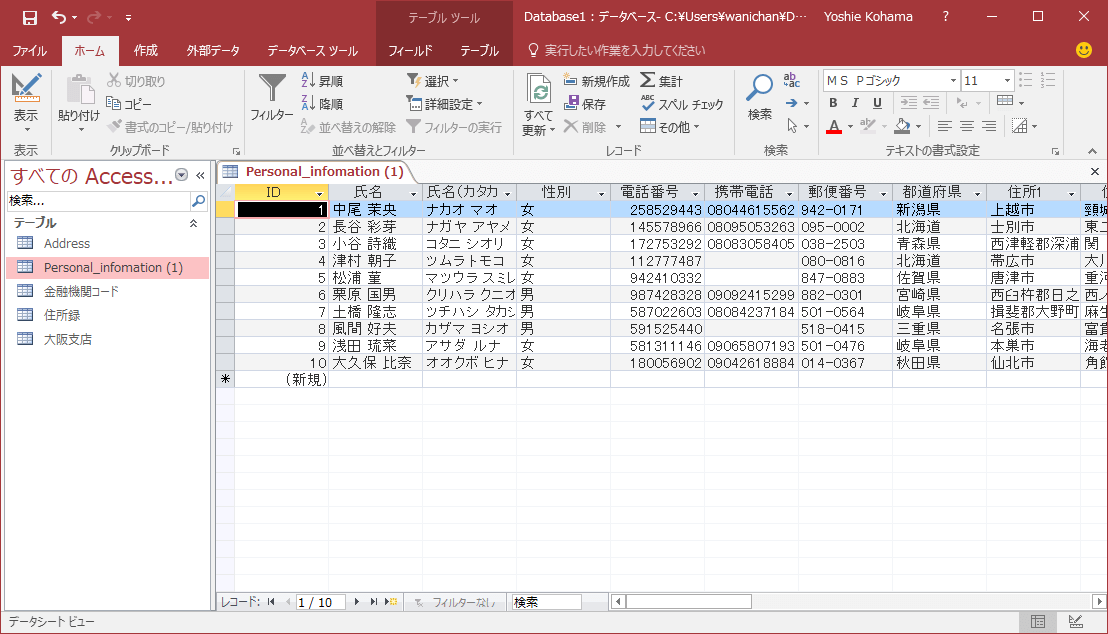Click the Cut (切り取り) scissors icon
1108x634 pixels.
pyautogui.click(x=114, y=81)
